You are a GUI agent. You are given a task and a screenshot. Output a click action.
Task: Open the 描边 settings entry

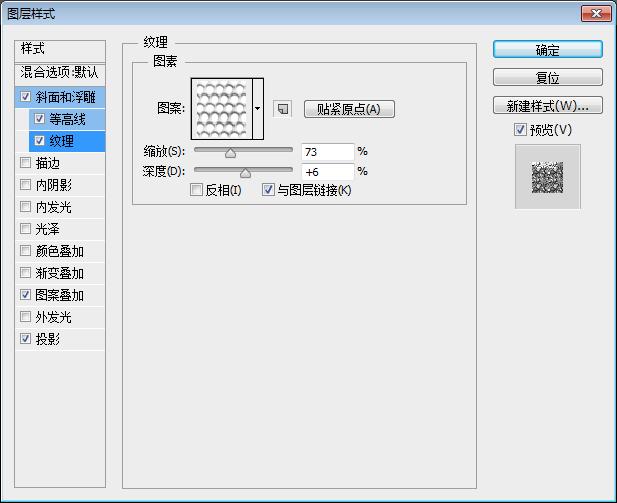coord(48,163)
